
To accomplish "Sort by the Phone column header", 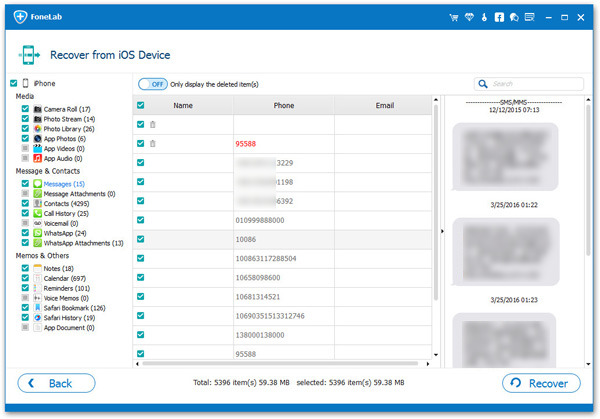I will coord(284,105).
